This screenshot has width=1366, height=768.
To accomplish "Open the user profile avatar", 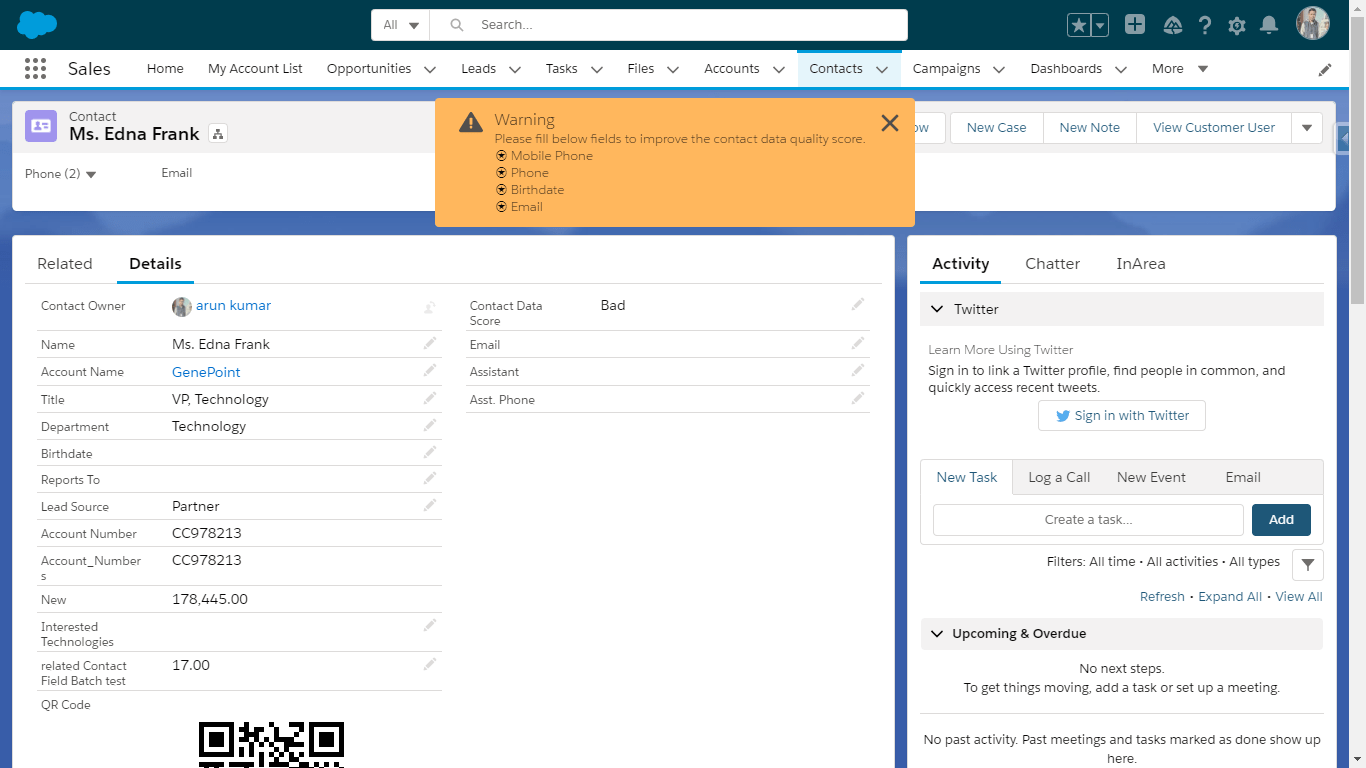I will coord(1313,24).
